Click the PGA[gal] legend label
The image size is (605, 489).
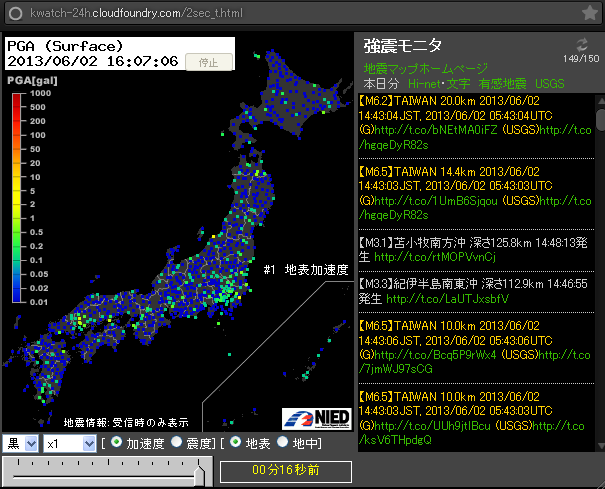coord(32,81)
